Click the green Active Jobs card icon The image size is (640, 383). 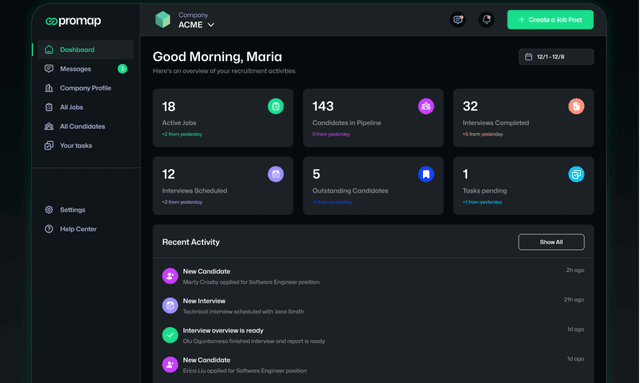(x=276, y=106)
